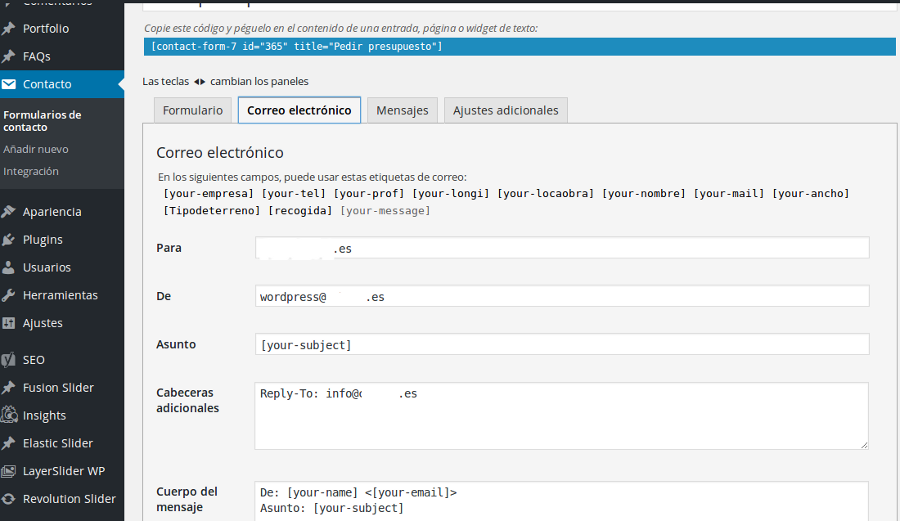The width and height of the screenshot is (900, 521).
Task: Click the Ajustes settings icon
Action: click(x=9, y=324)
